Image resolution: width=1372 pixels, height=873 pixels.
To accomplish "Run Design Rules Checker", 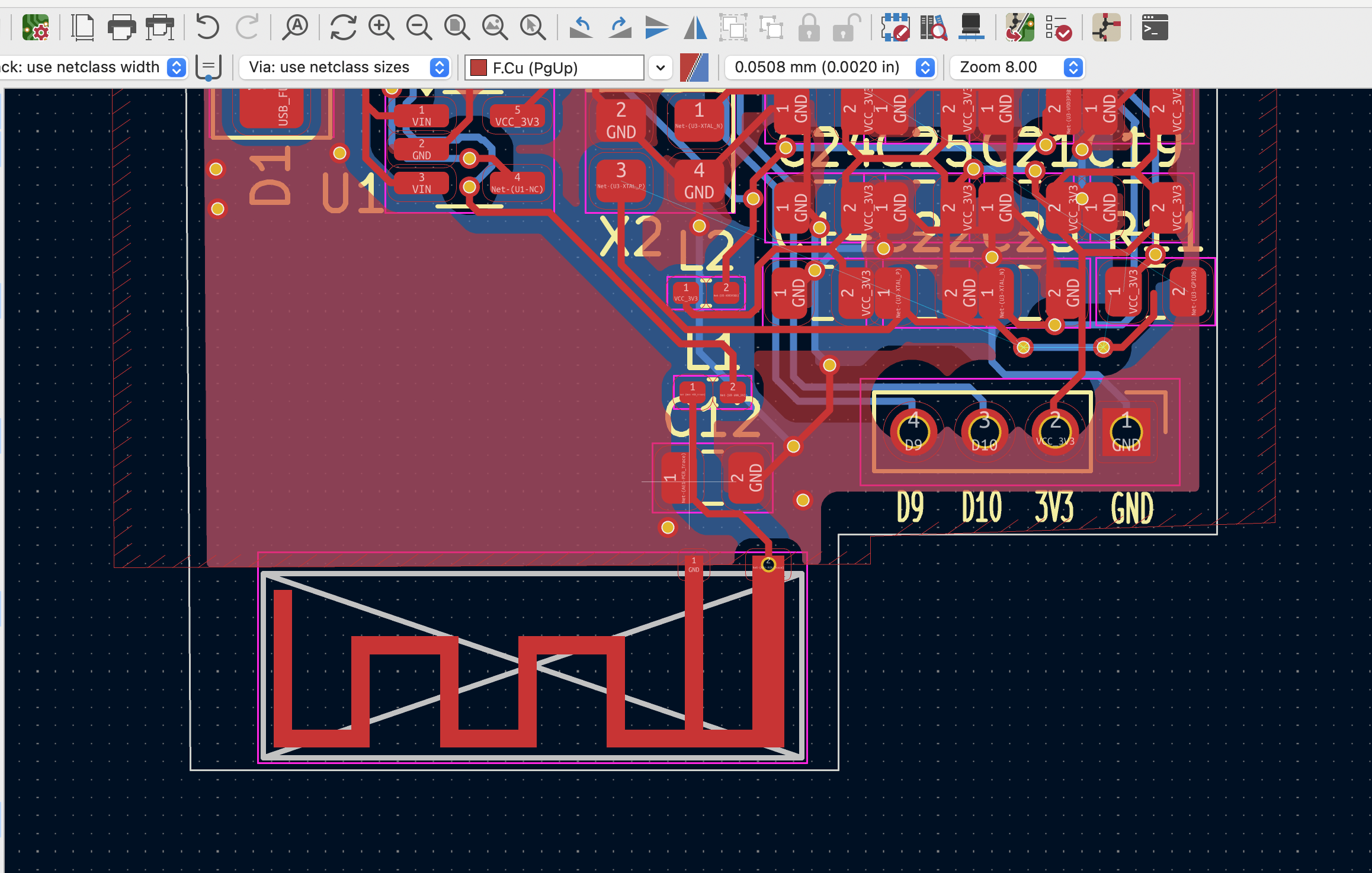I will (1058, 27).
